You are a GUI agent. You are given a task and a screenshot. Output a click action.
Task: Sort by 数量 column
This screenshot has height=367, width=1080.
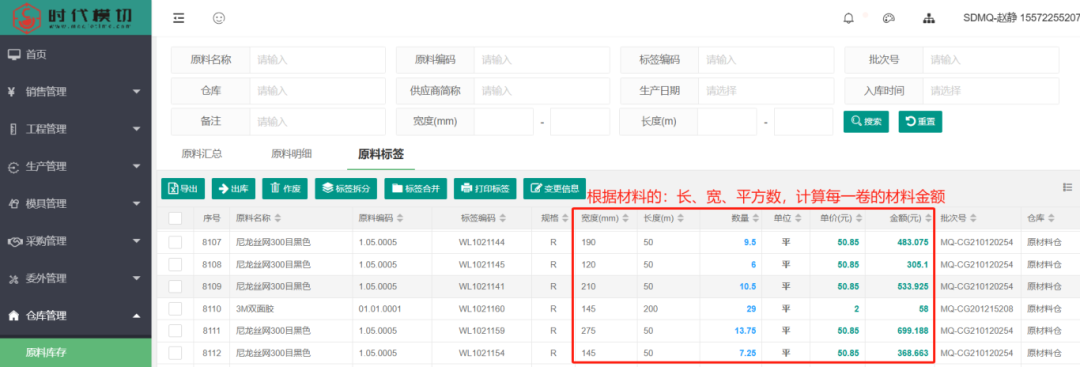point(756,218)
